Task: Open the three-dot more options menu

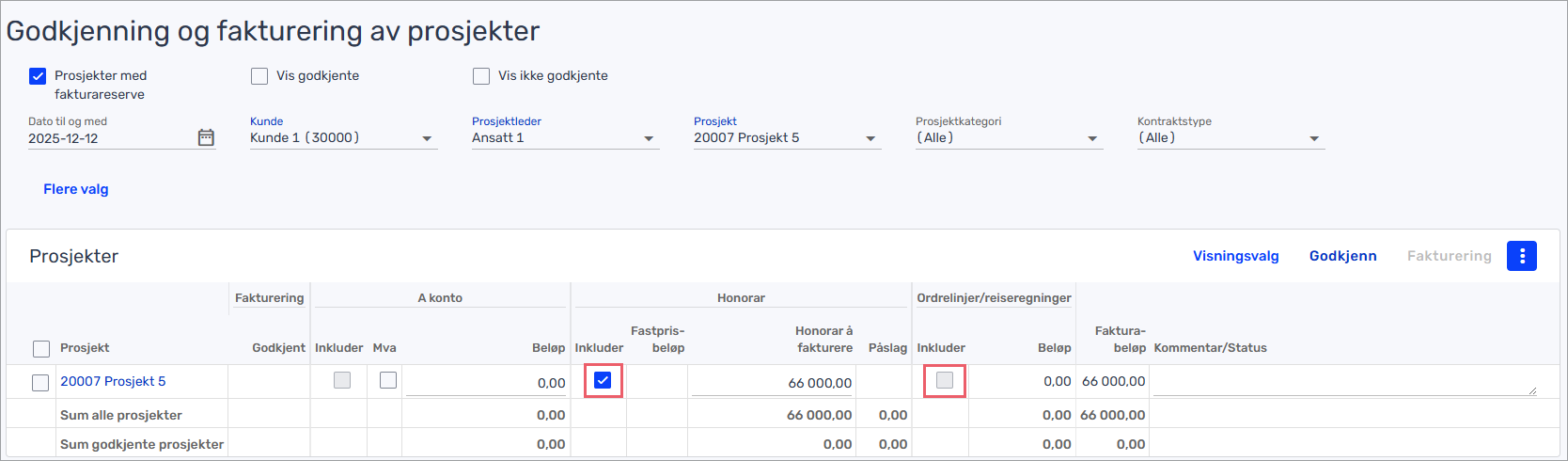Action: pyautogui.click(x=1521, y=256)
